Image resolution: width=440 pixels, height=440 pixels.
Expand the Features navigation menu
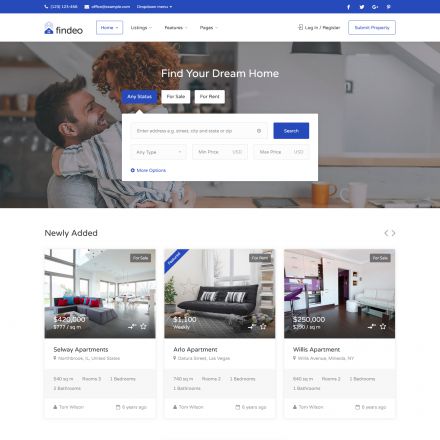176,28
